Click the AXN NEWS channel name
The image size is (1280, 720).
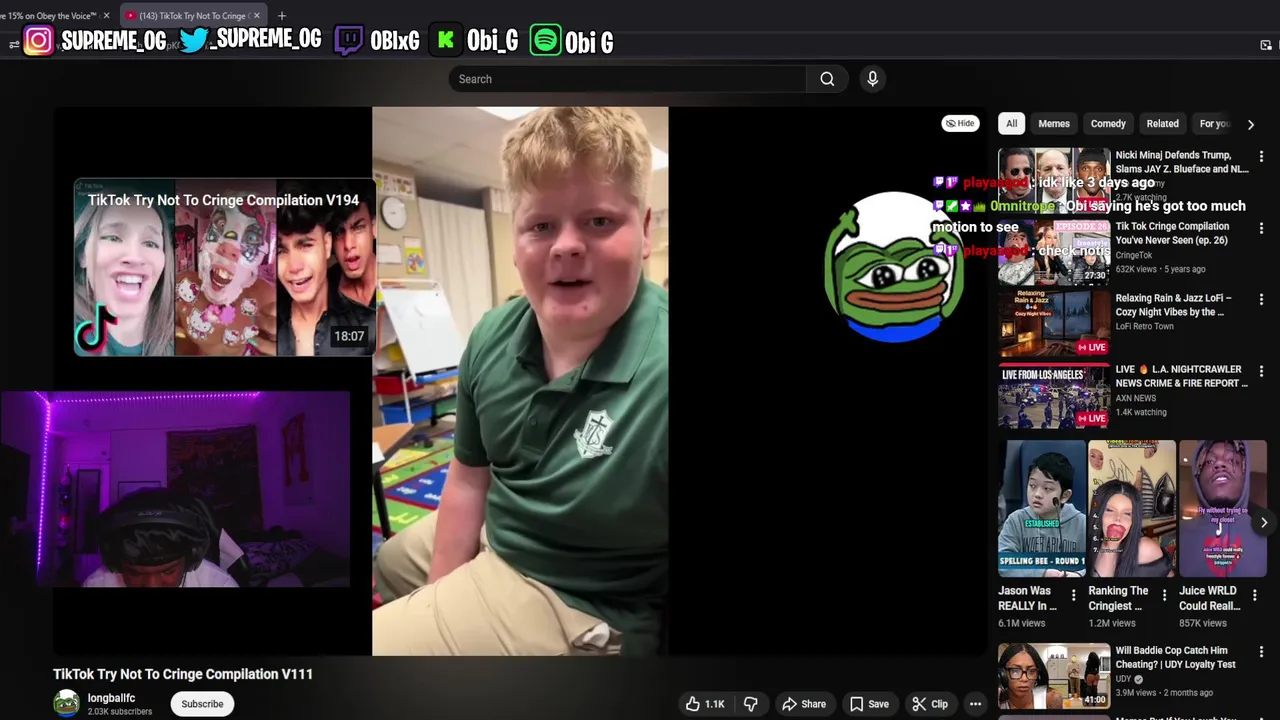click(1135, 398)
